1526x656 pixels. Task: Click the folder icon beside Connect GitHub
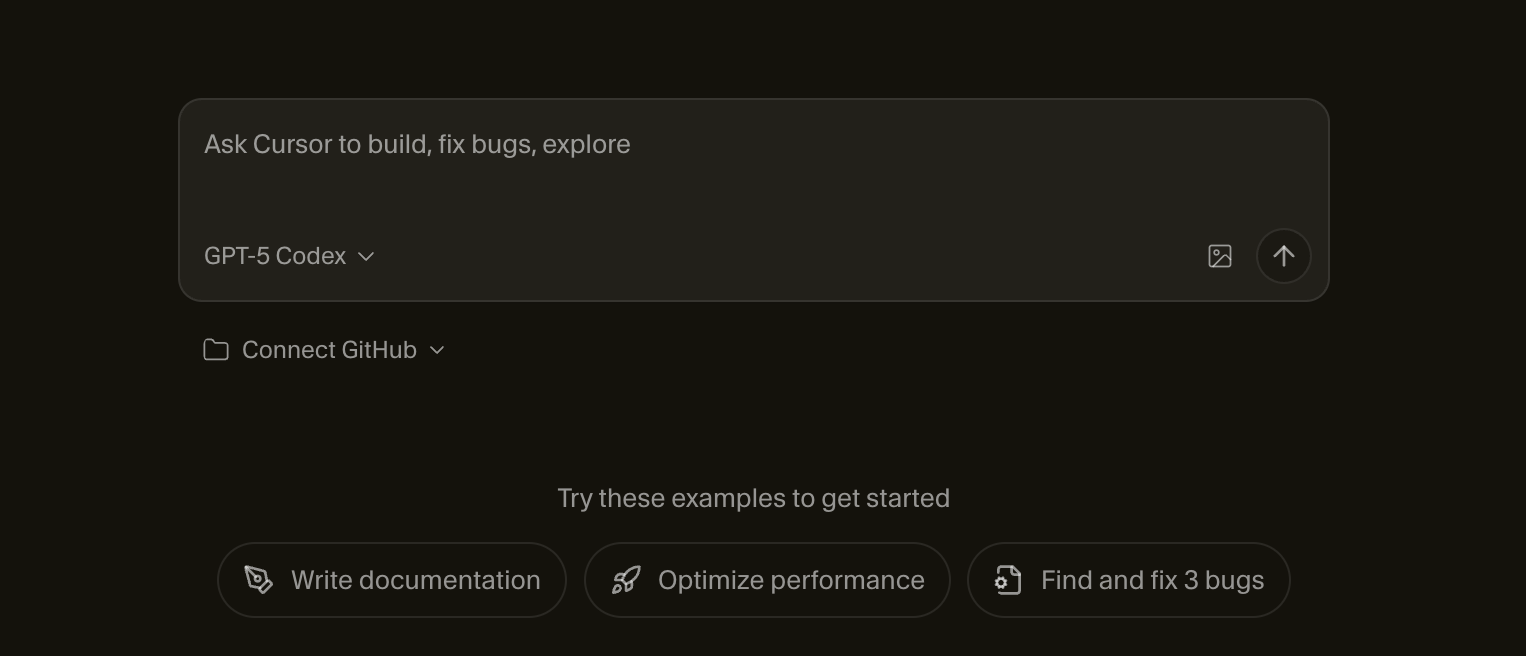click(216, 350)
